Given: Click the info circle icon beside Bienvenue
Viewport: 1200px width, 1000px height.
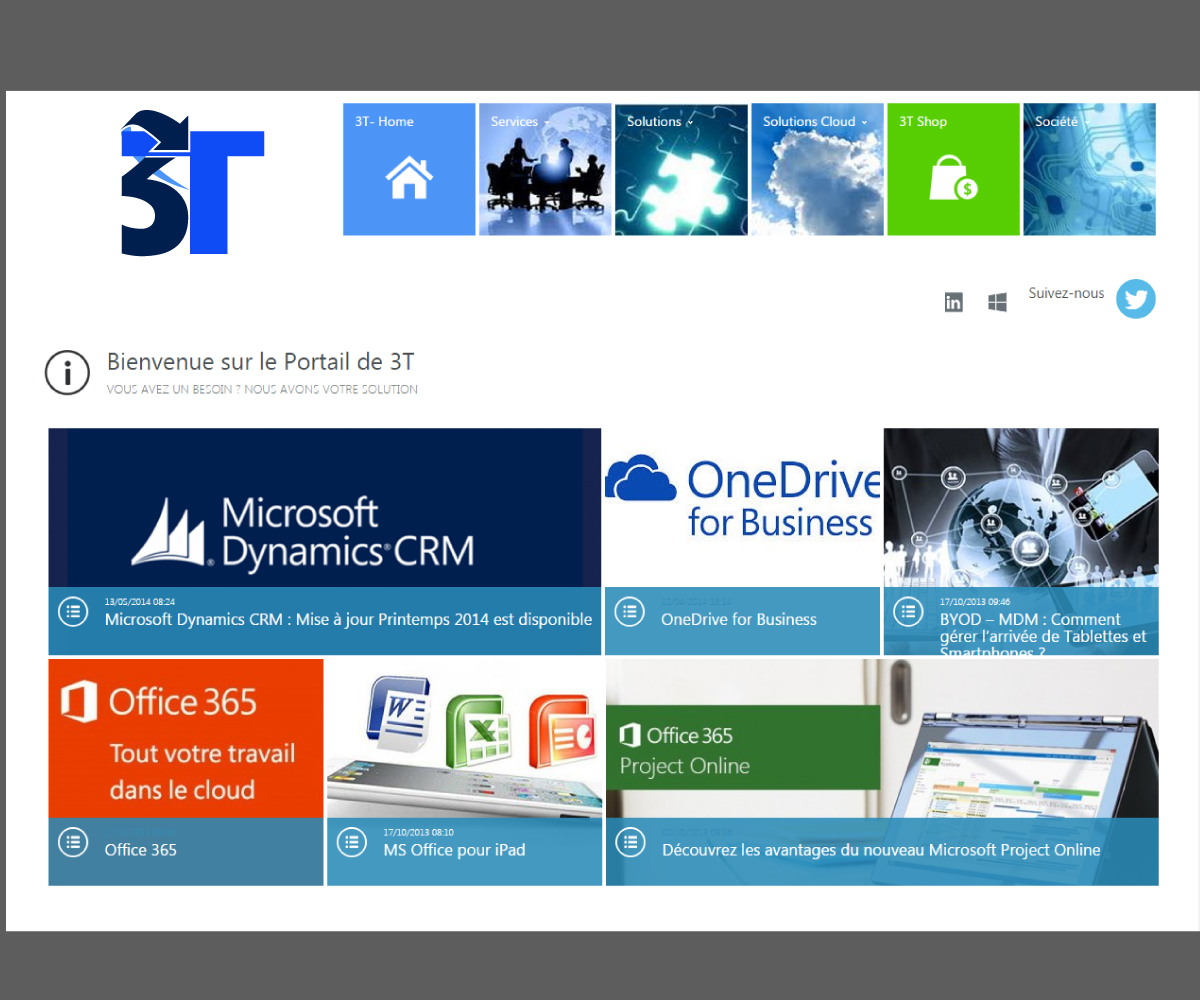Looking at the screenshot, I should point(68,373).
